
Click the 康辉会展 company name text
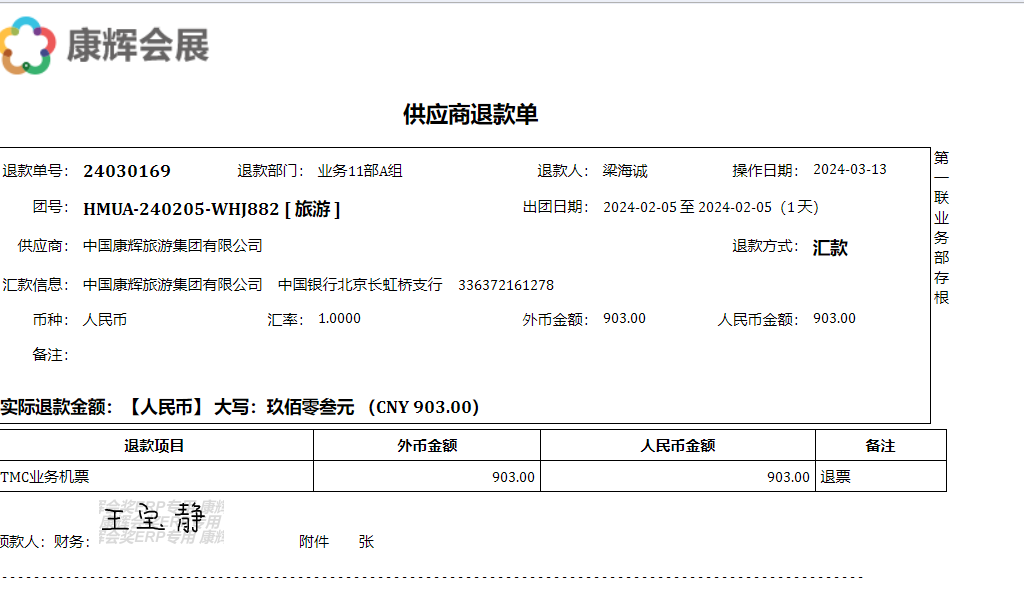(138, 46)
